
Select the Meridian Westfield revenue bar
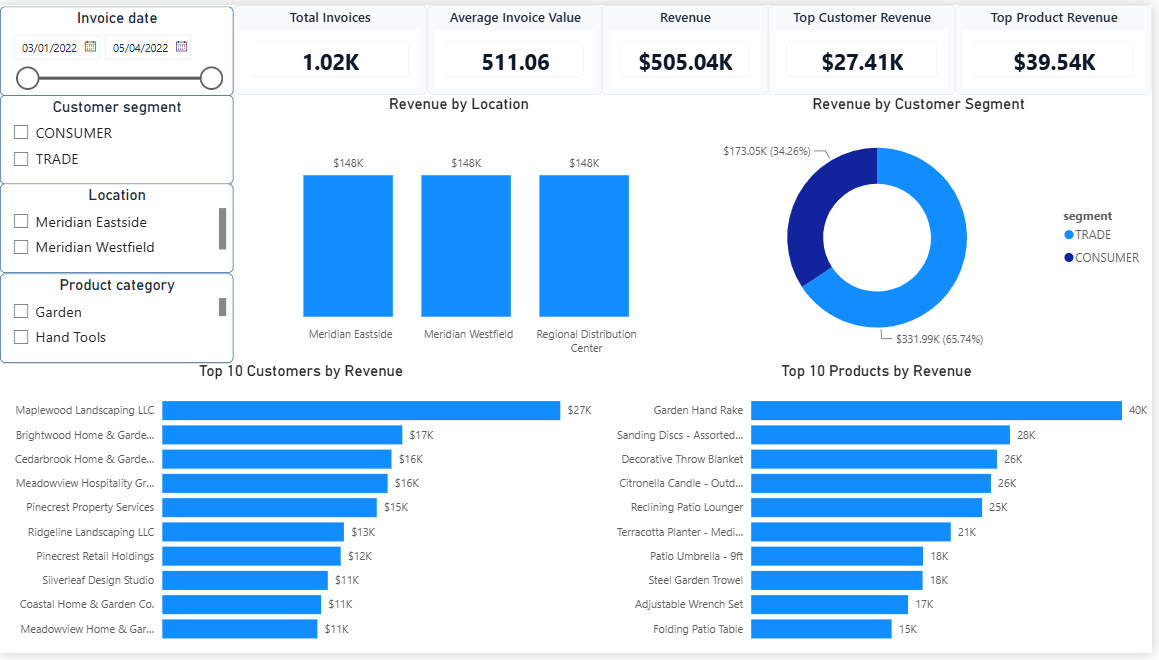pos(466,245)
